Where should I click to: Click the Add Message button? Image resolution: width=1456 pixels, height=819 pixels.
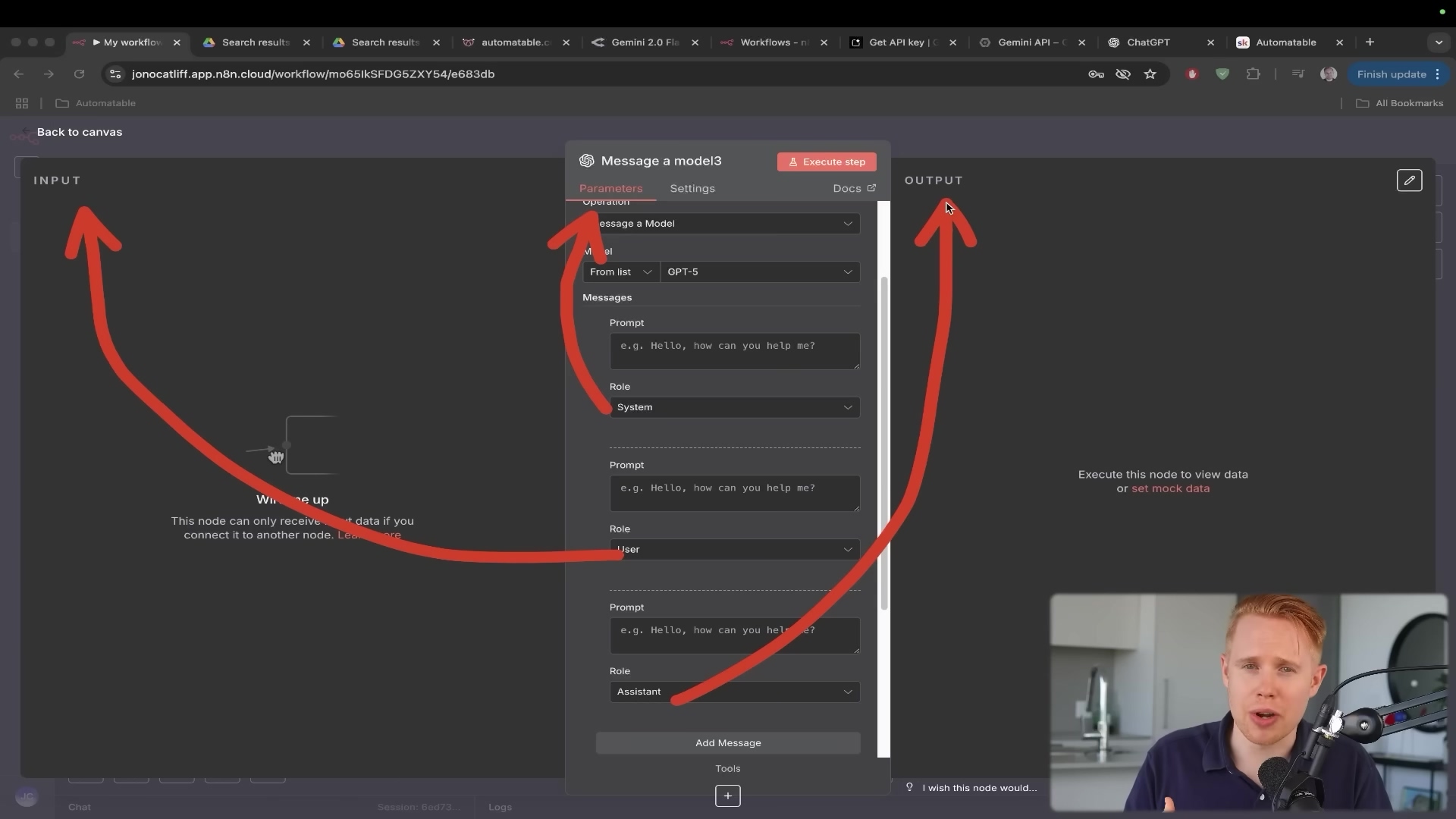728,743
